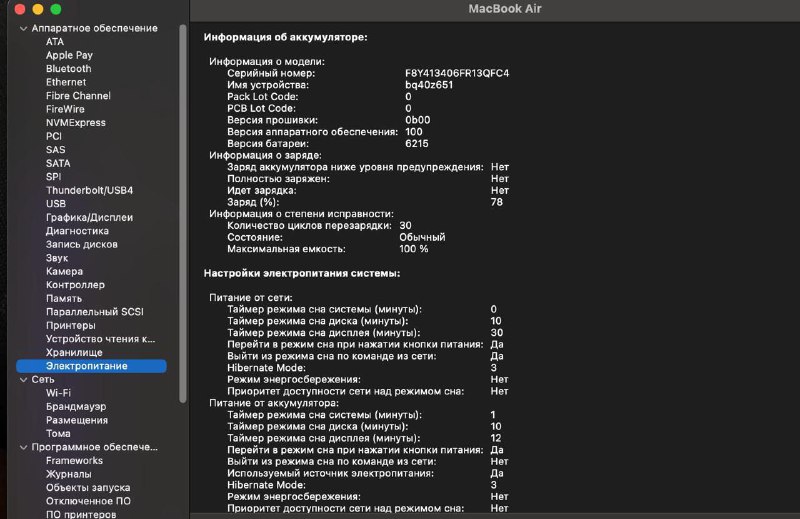Select Камера in the sidebar
This screenshot has width=800, height=519.
[x=64, y=271]
